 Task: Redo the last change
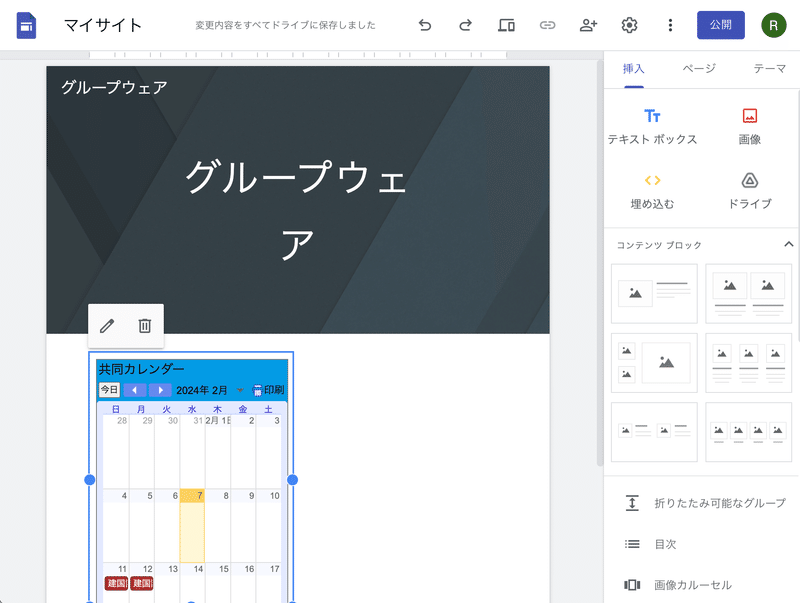coord(465,25)
